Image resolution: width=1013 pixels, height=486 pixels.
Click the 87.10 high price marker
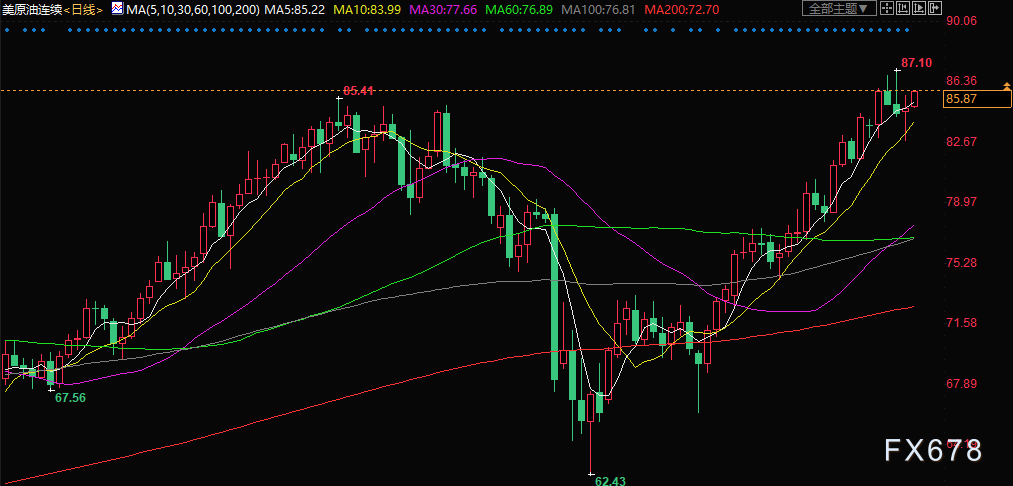(916, 63)
